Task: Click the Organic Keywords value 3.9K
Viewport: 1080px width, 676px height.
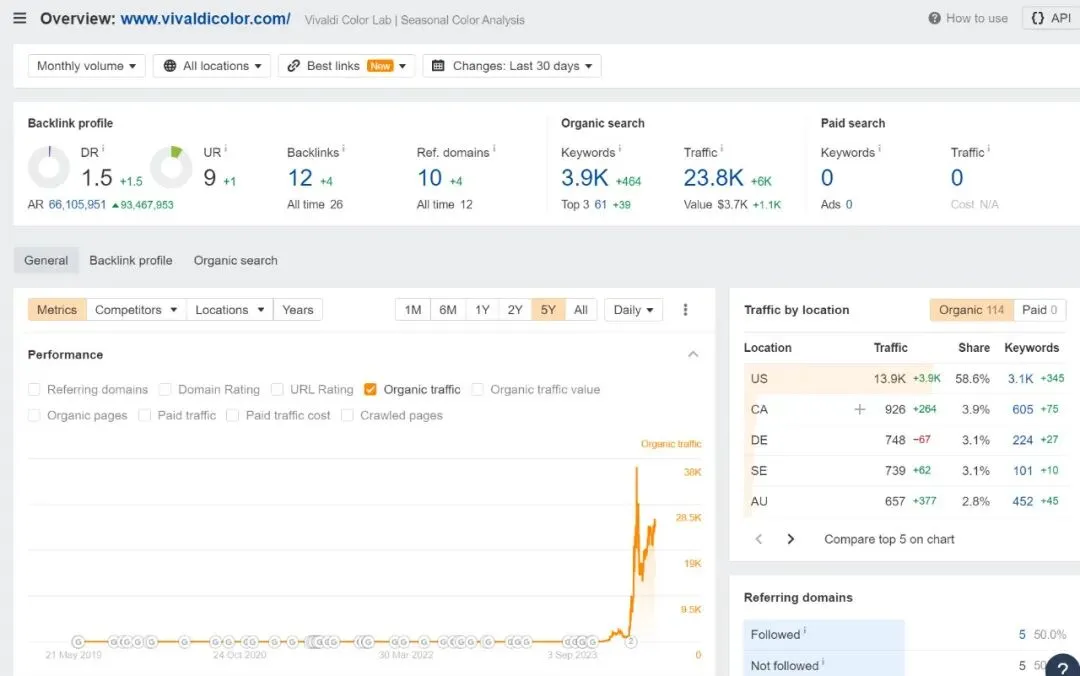Action: 584,178
